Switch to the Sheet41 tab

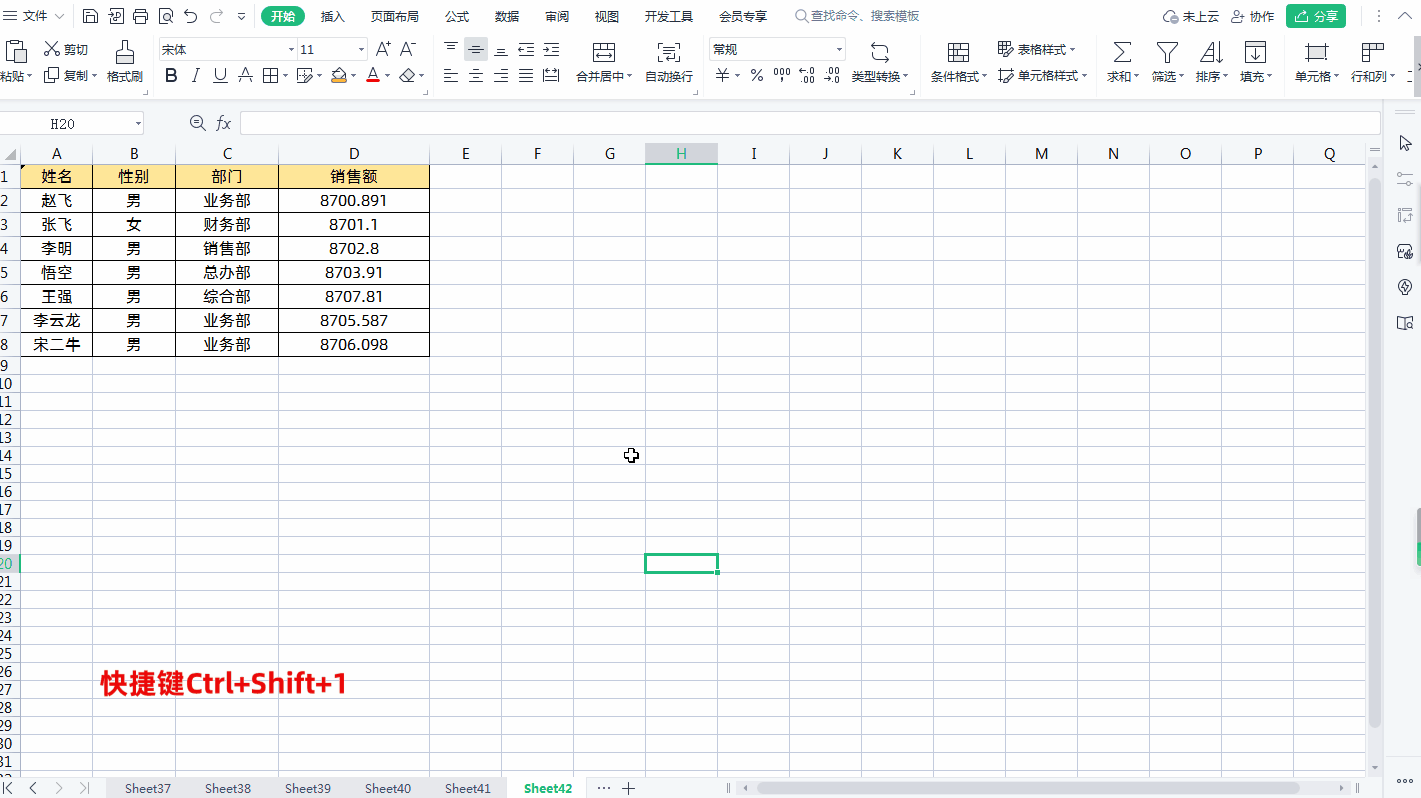[468, 788]
